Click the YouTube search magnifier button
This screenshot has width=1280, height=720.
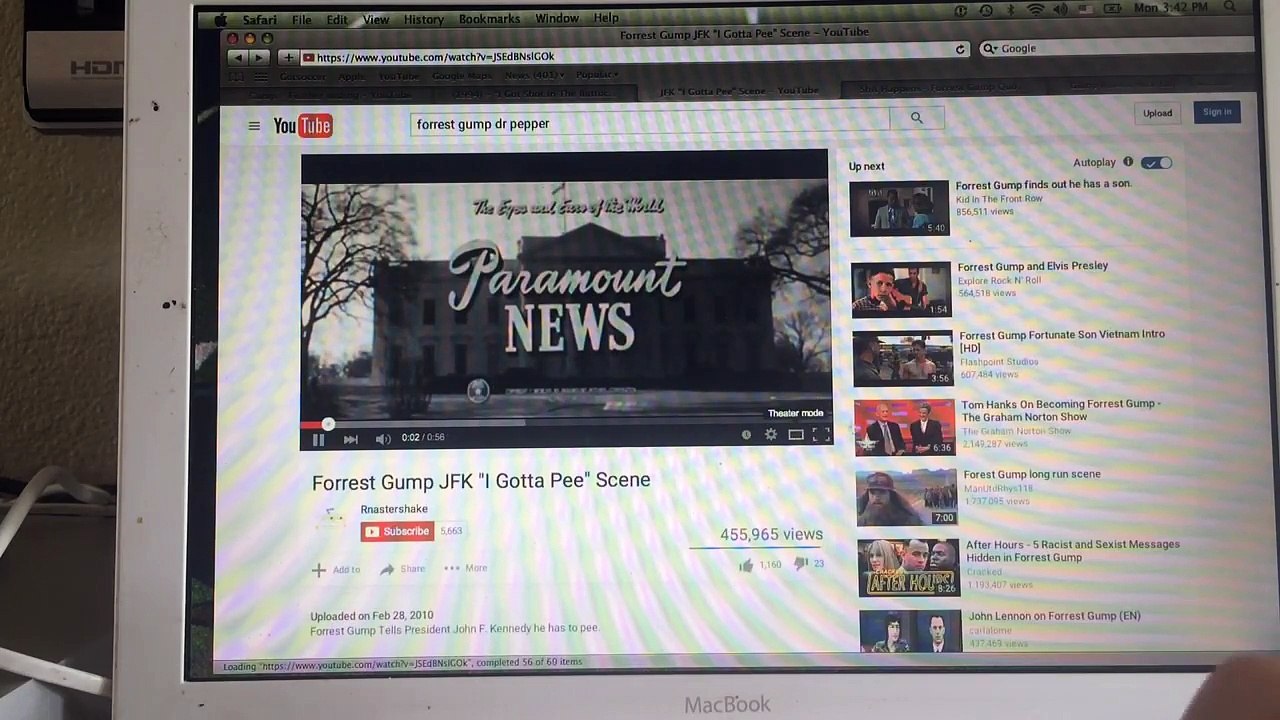click(x=916, y=118)
